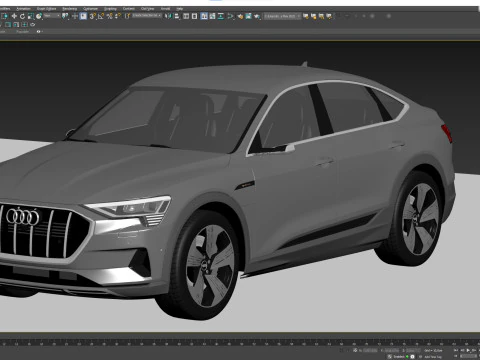Activate the Select and Scale tool
The height and width of the screenshot is (360, 480).
pyautogui.click(x=31, y=16)
